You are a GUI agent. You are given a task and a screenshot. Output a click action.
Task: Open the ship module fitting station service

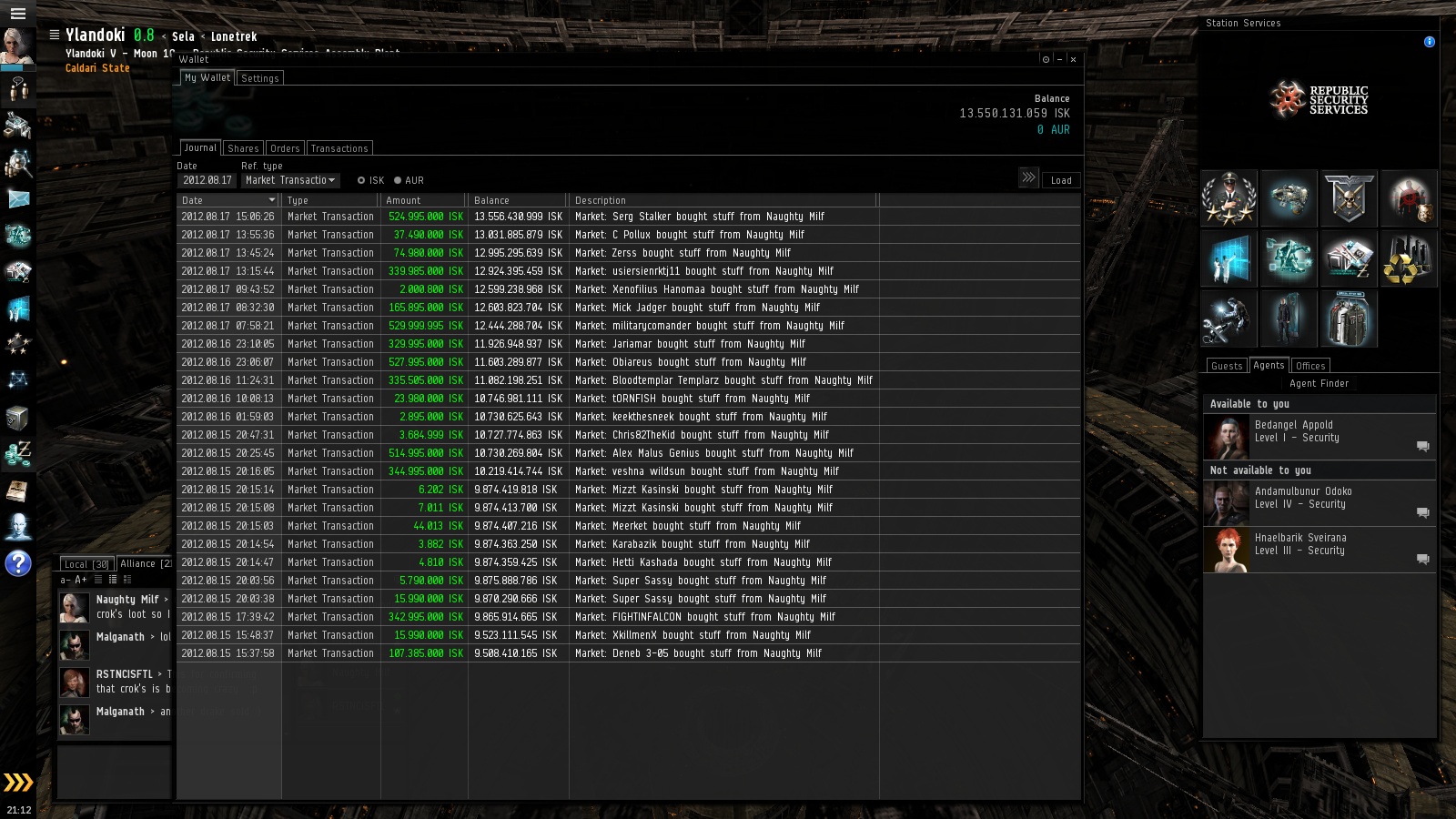coord(1289,197)
